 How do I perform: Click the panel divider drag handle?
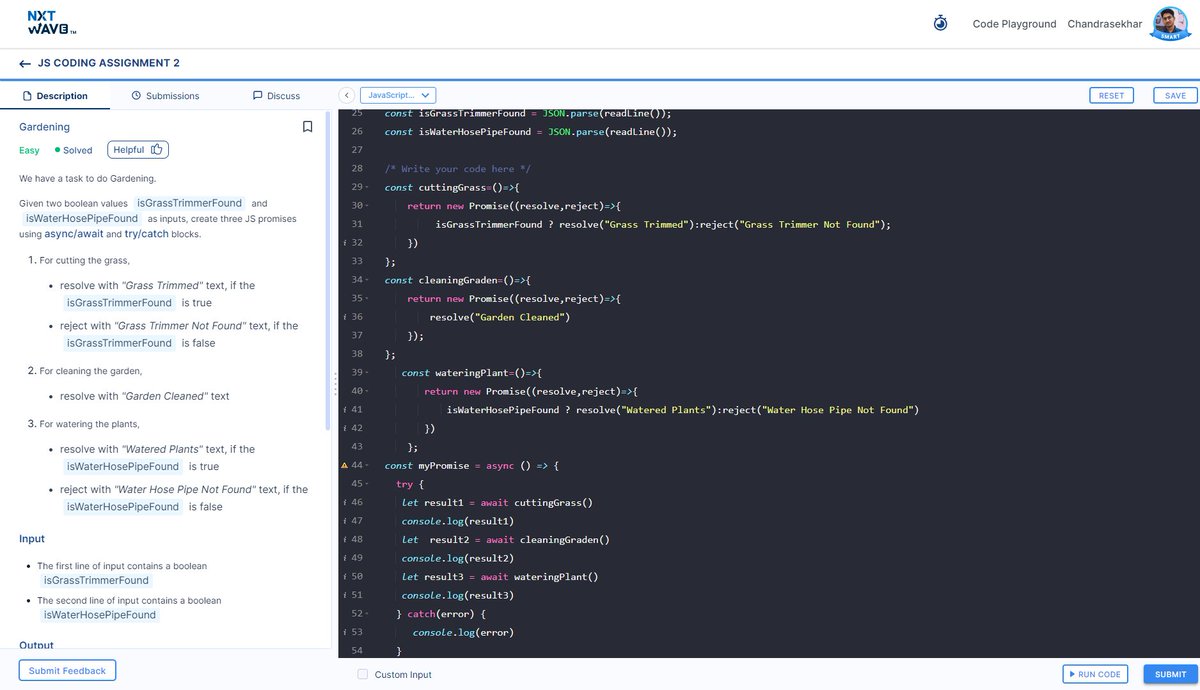coord(334,382)
